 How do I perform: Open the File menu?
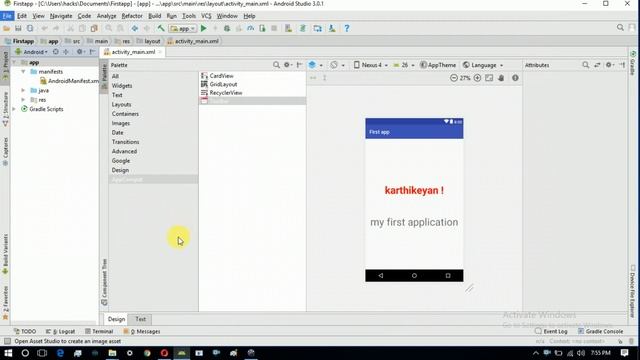coord(7,16)
